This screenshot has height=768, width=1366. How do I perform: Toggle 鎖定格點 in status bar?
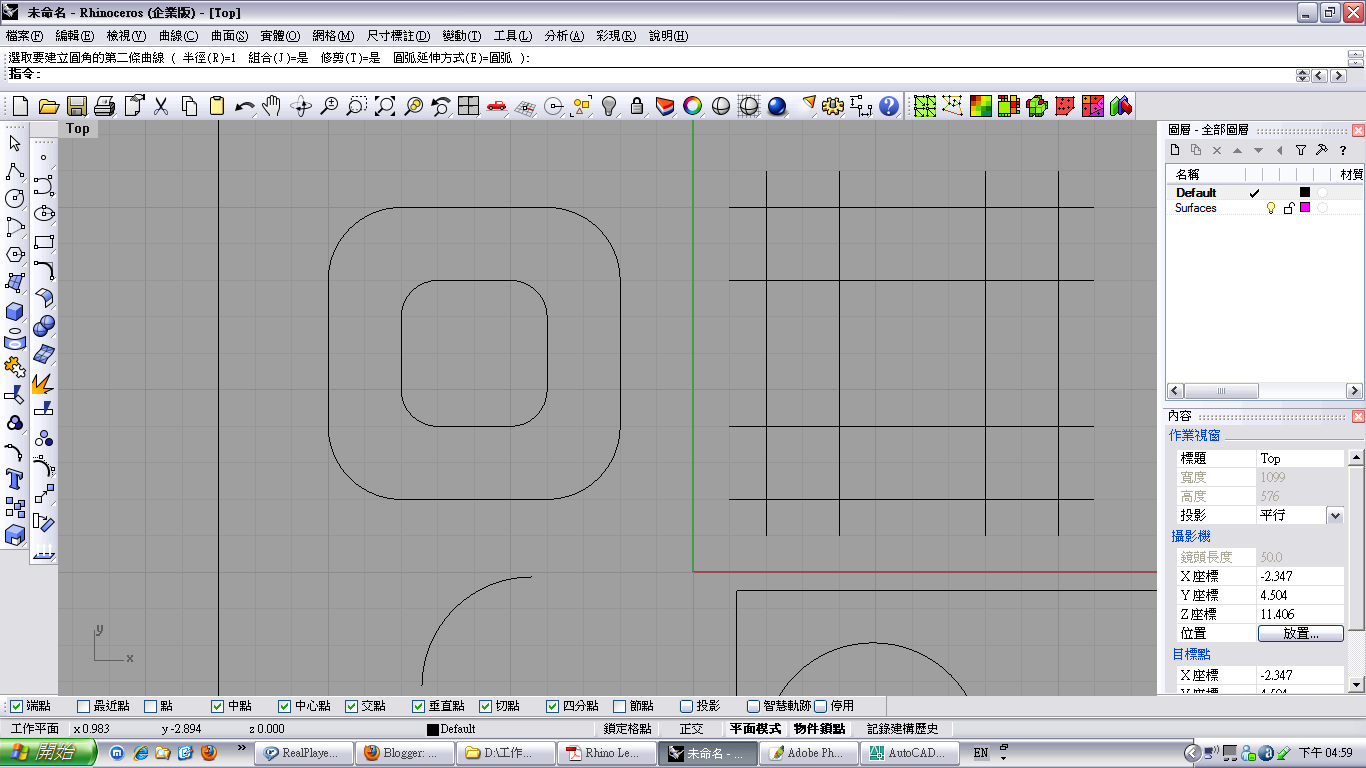pos(628,730)
